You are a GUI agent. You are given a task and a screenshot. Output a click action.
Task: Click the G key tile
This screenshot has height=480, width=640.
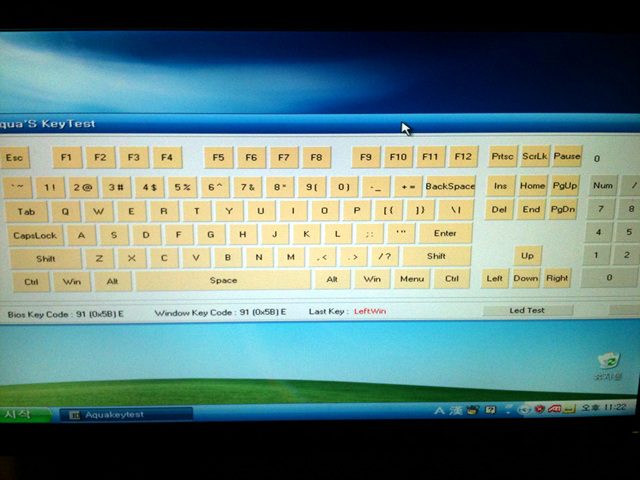[x=211, y=235]
